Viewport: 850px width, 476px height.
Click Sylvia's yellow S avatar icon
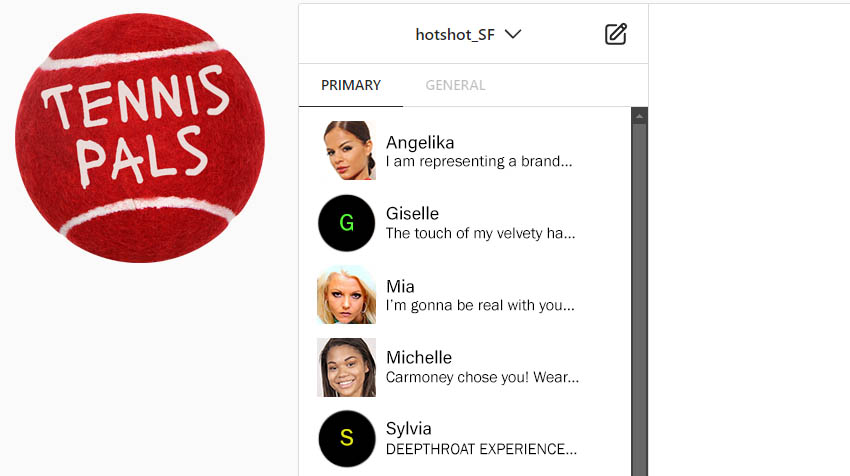coord(346,439)
